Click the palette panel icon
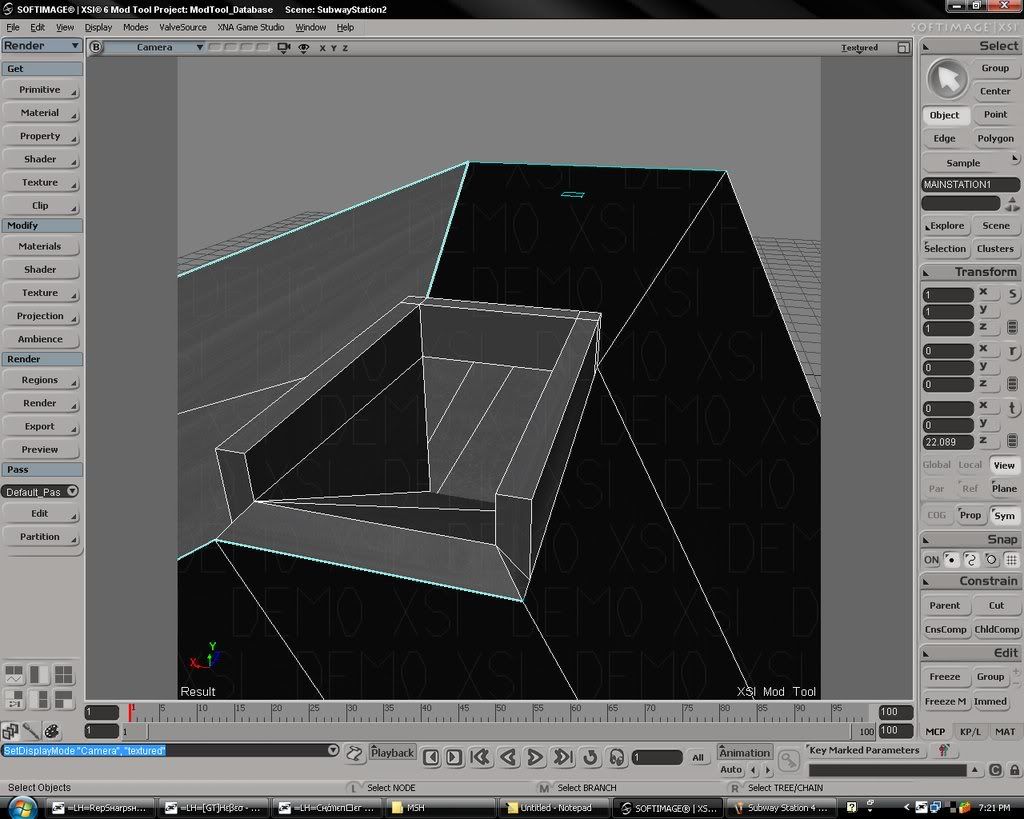This screenshot has height=819, width=1024. point(52,731)
